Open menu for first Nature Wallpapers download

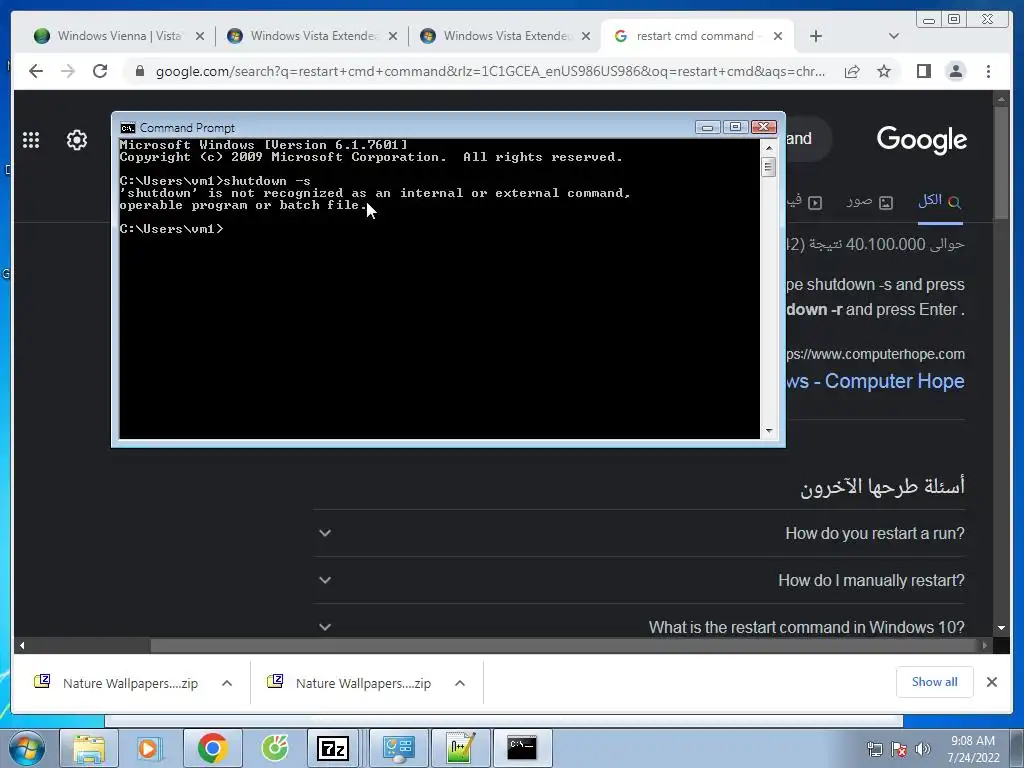tap(227, 683)
